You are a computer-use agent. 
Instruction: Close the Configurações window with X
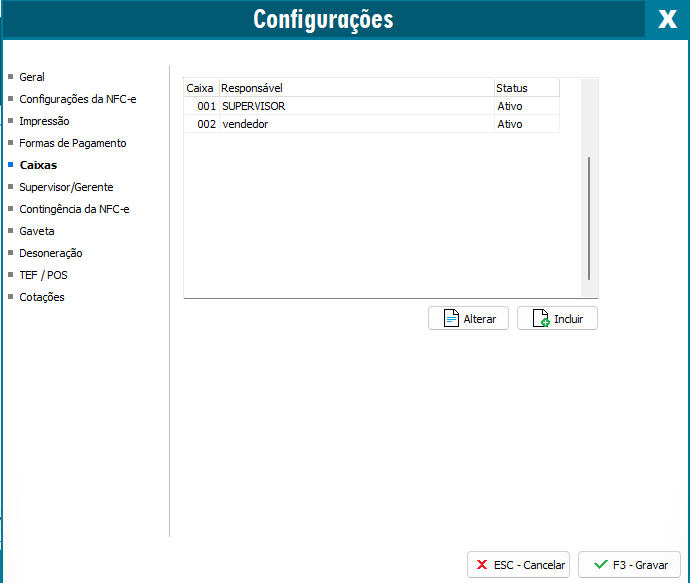(x=667, y=20)
